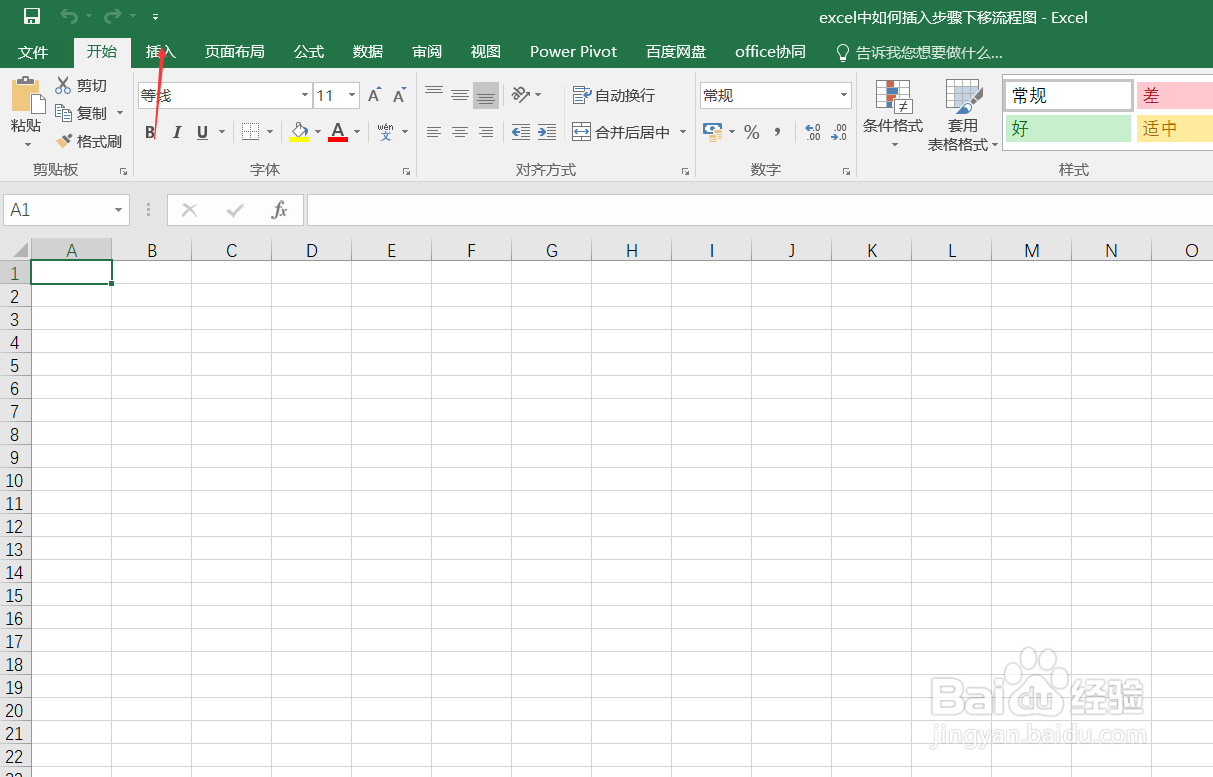Increase decimal places
Image resolution: width=1213 pixels, height=777 pixels.
click(812, 132)
